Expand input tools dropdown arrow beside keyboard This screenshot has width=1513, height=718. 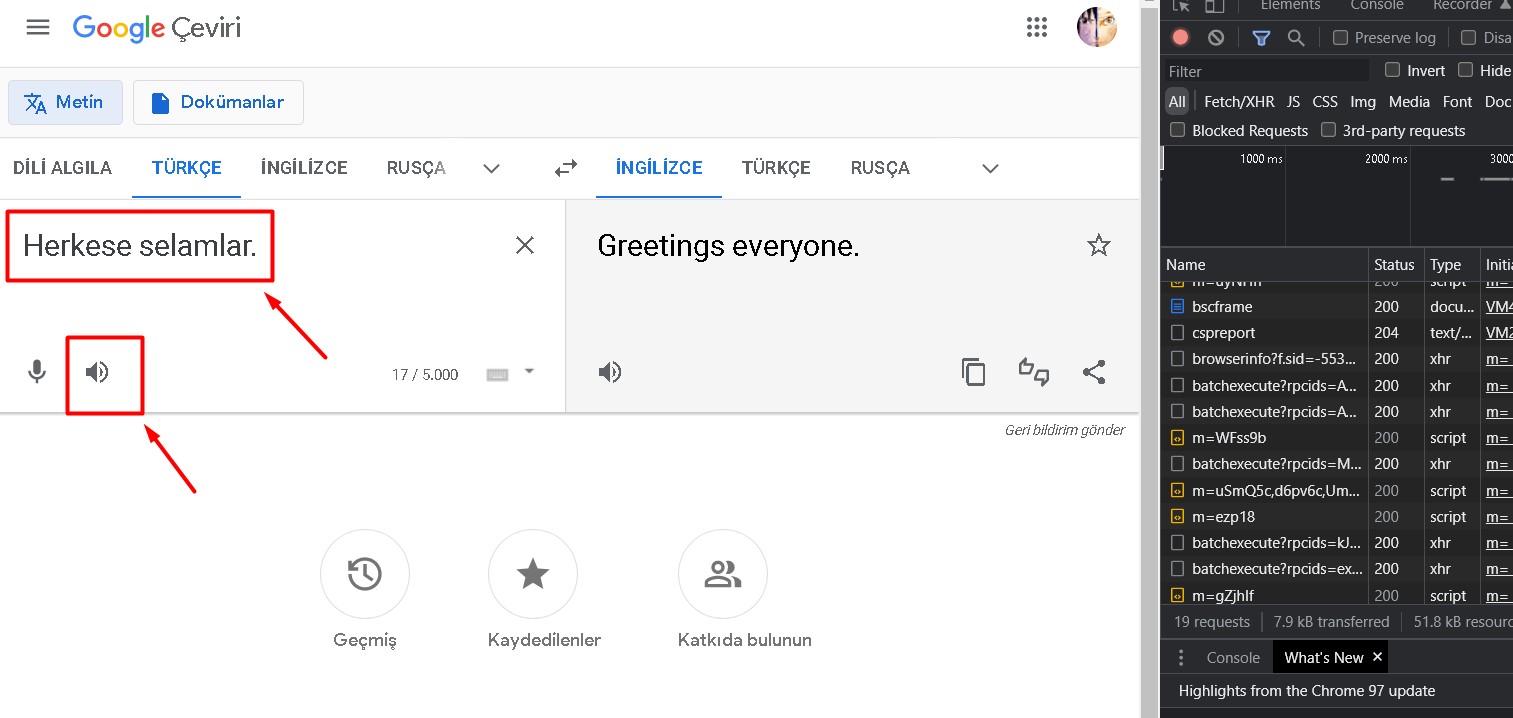529,371
